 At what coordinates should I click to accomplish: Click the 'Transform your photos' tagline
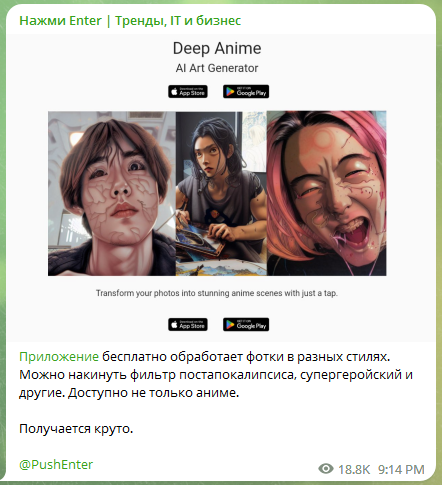217,293
